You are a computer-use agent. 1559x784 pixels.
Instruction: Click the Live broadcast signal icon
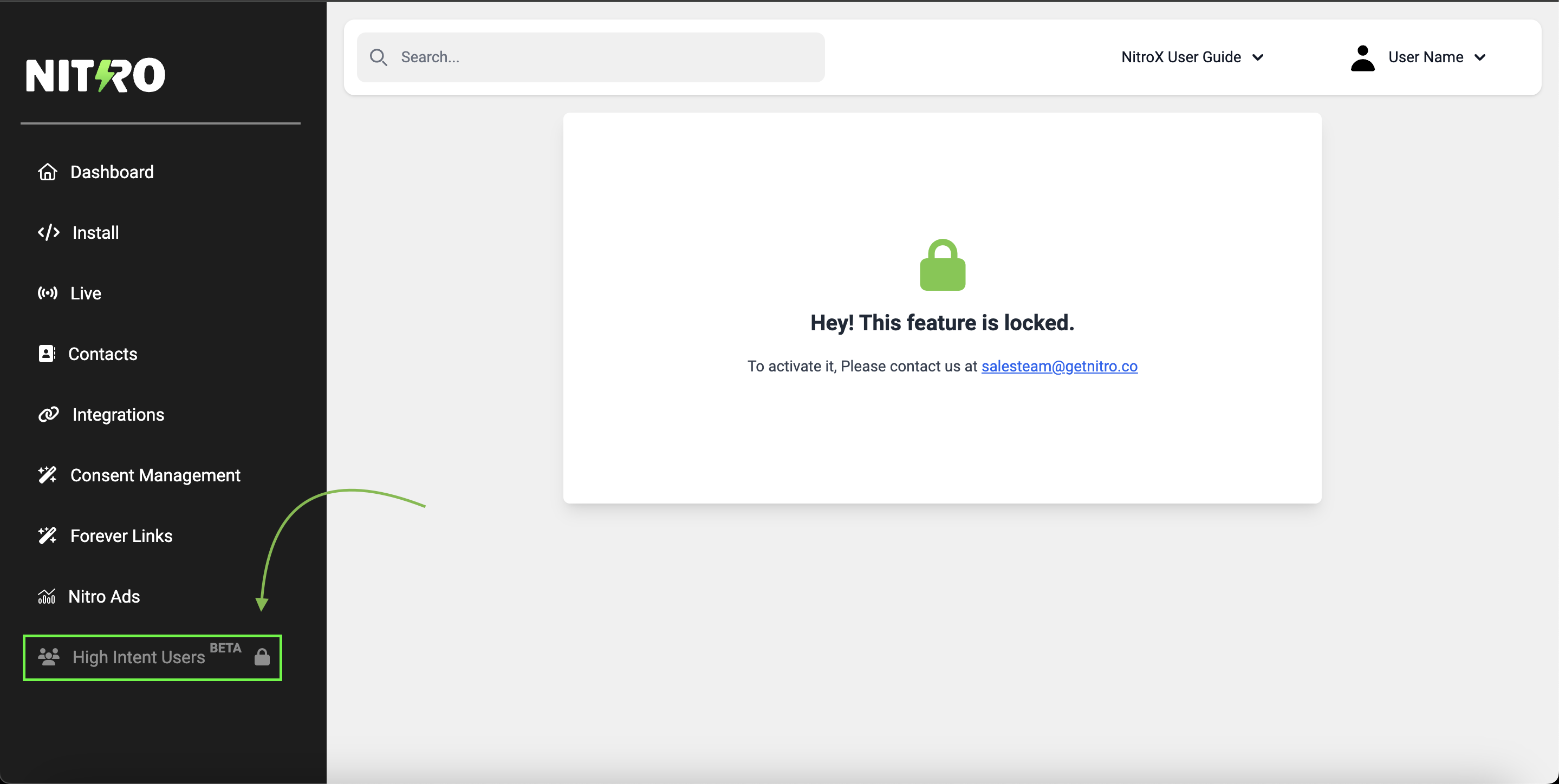click(48, 293)
